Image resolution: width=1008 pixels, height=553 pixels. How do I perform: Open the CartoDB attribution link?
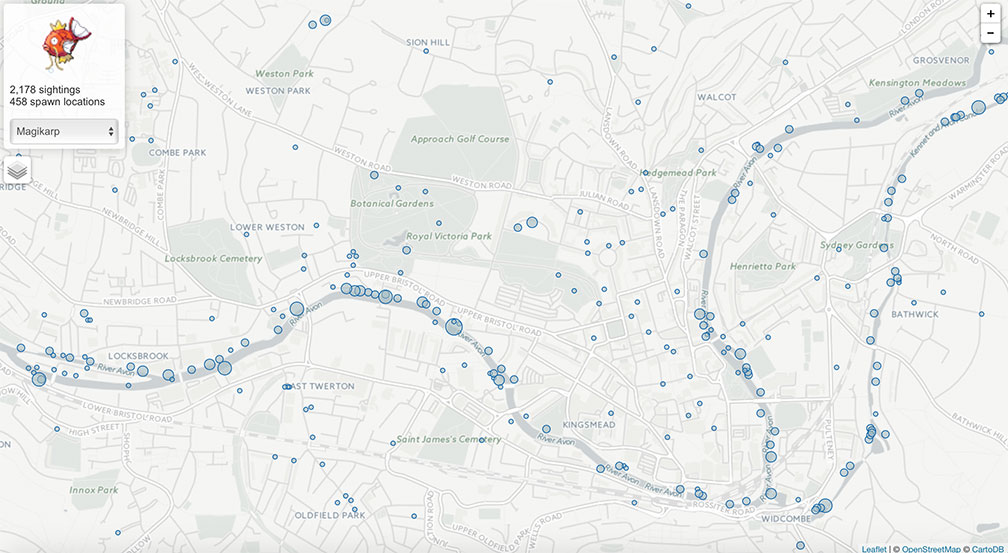989,548
